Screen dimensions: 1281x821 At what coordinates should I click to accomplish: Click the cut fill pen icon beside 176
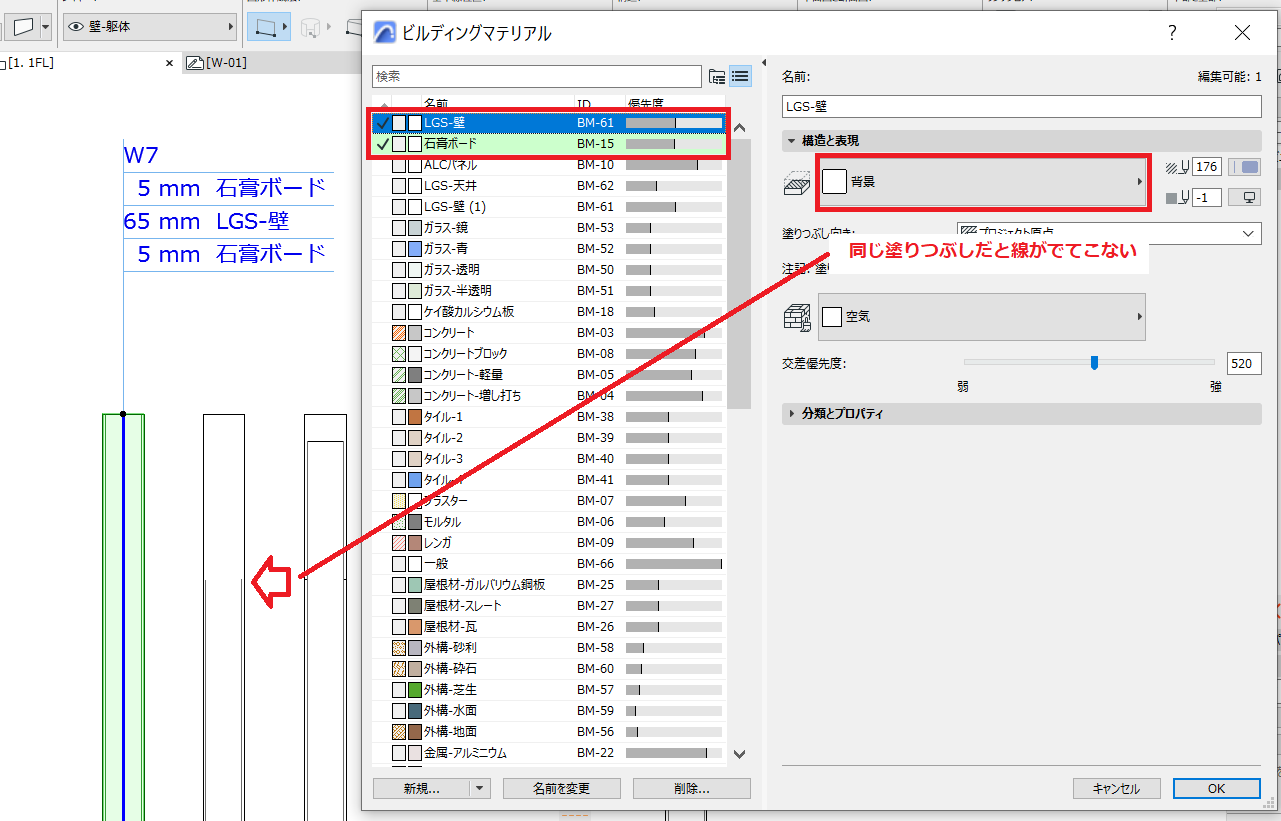coord(1176,167)
